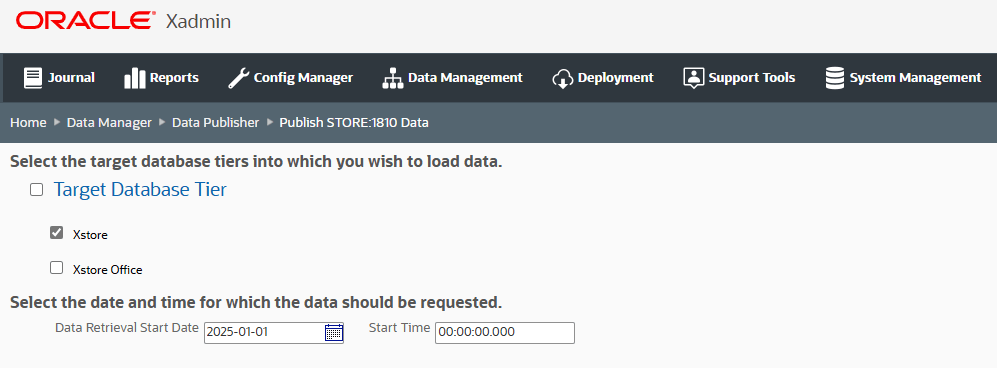
Task: Click the Journal book icon
Action: pyautogui.click(x=32, y=78)
